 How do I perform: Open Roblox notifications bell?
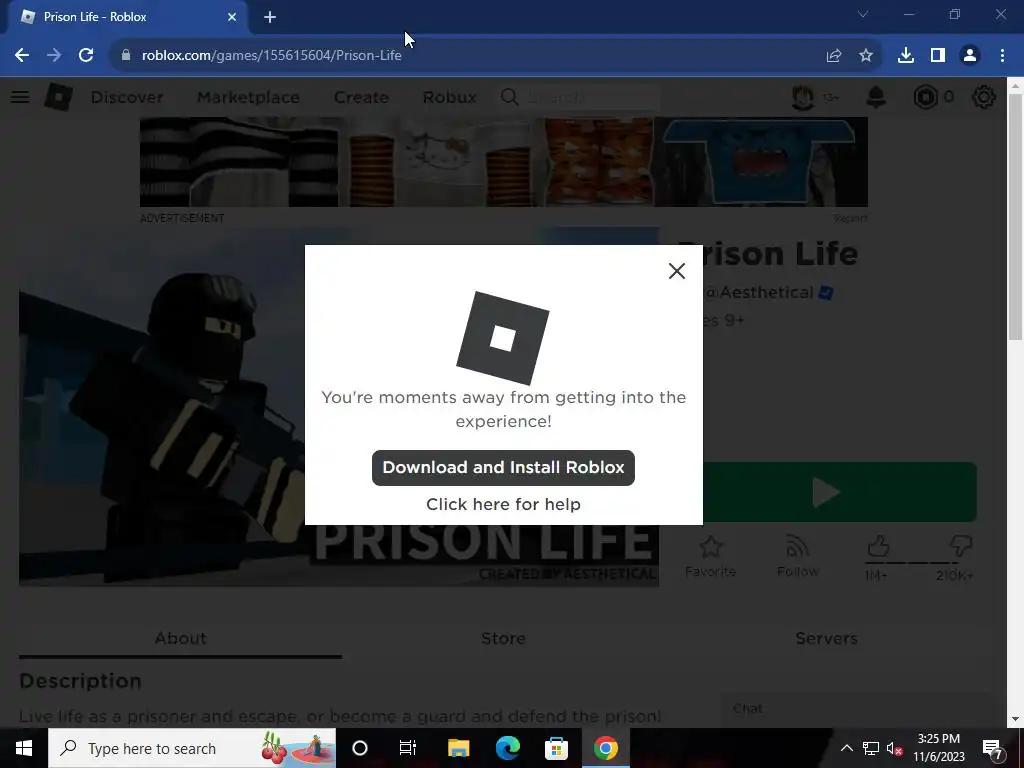[x=876, y=97]
